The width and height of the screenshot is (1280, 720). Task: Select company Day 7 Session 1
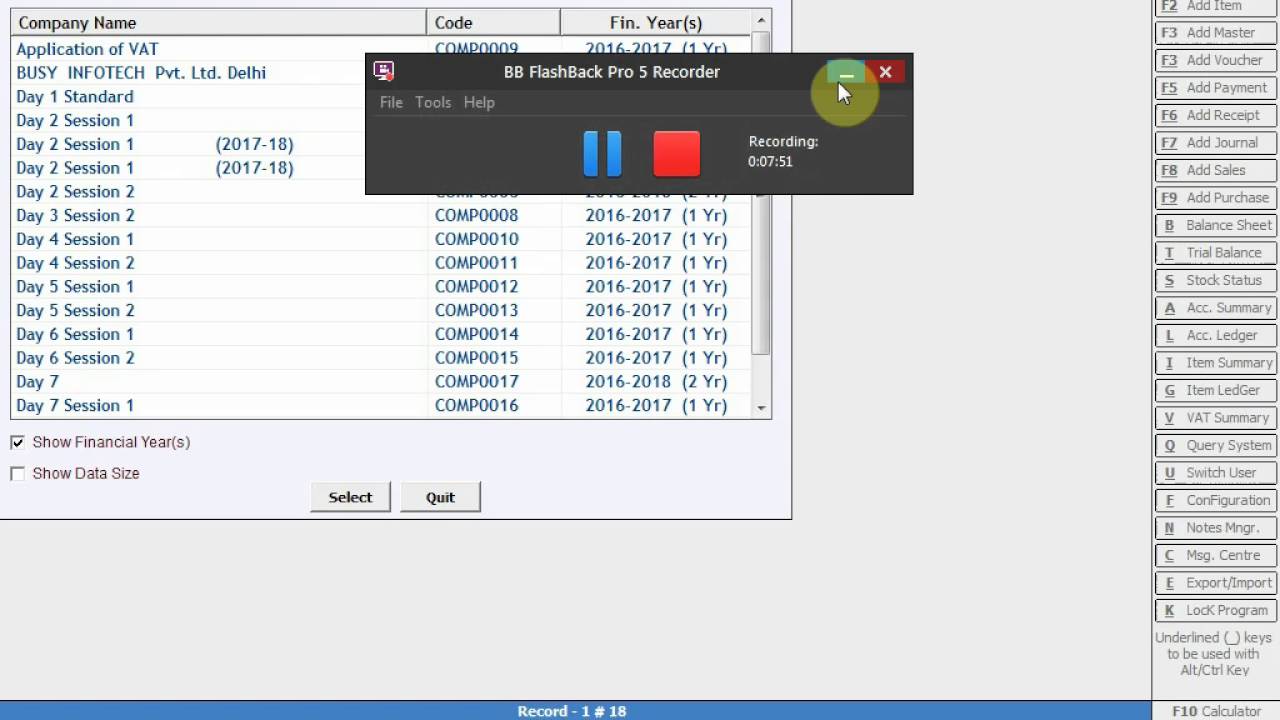pos(380,405)
